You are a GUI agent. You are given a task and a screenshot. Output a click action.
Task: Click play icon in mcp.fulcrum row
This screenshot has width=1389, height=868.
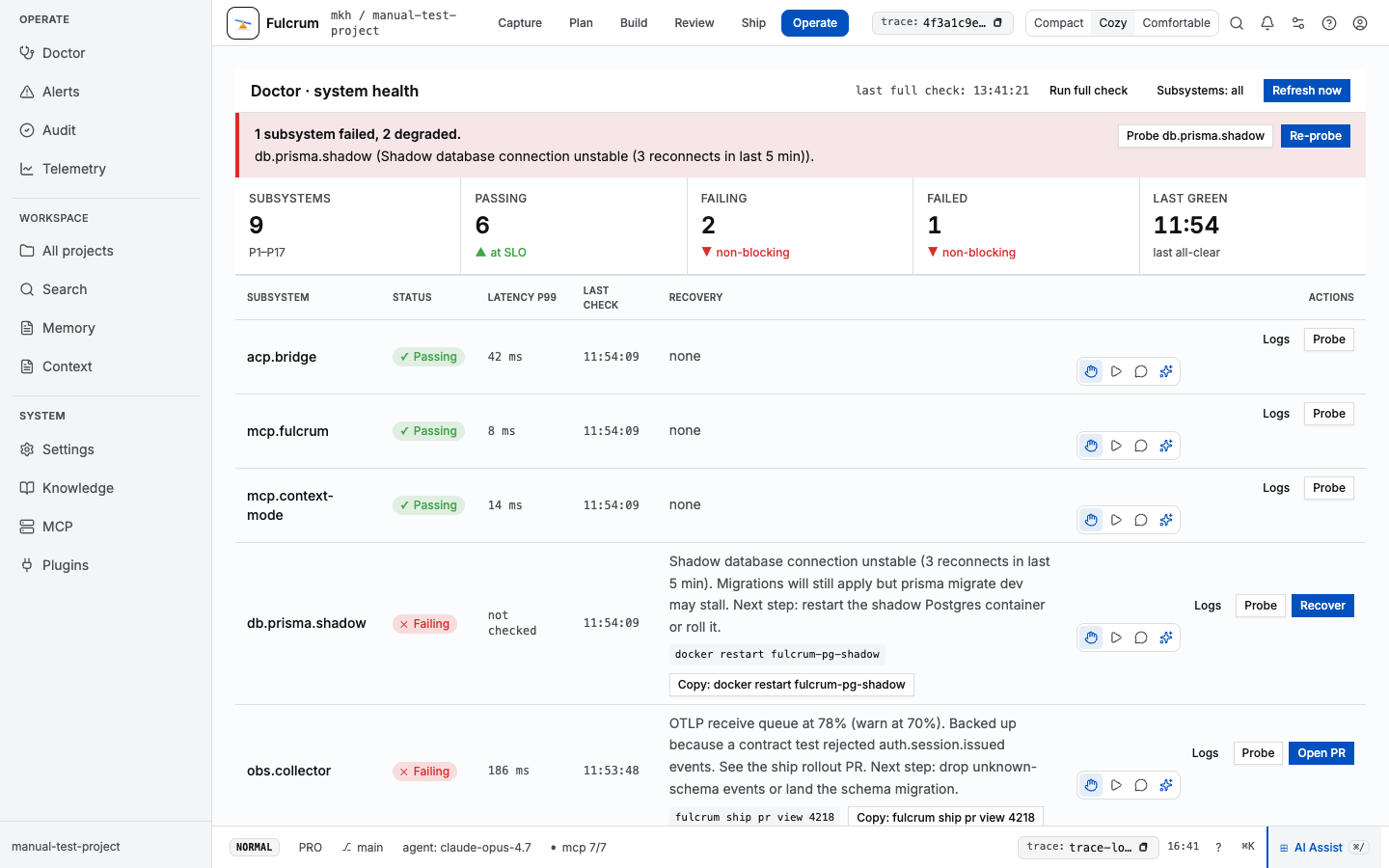pos(1116,446)
